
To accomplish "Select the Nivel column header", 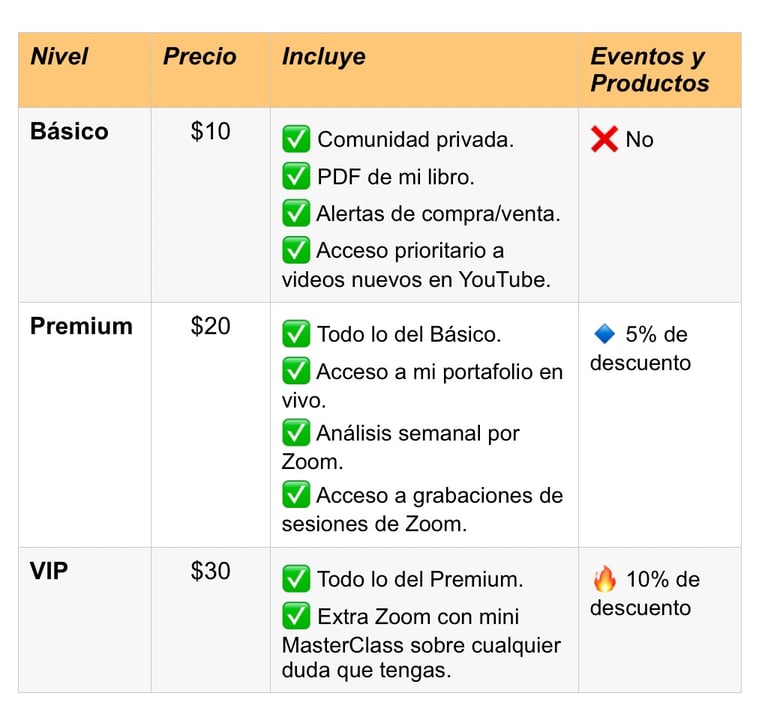I will click(59, 56).
